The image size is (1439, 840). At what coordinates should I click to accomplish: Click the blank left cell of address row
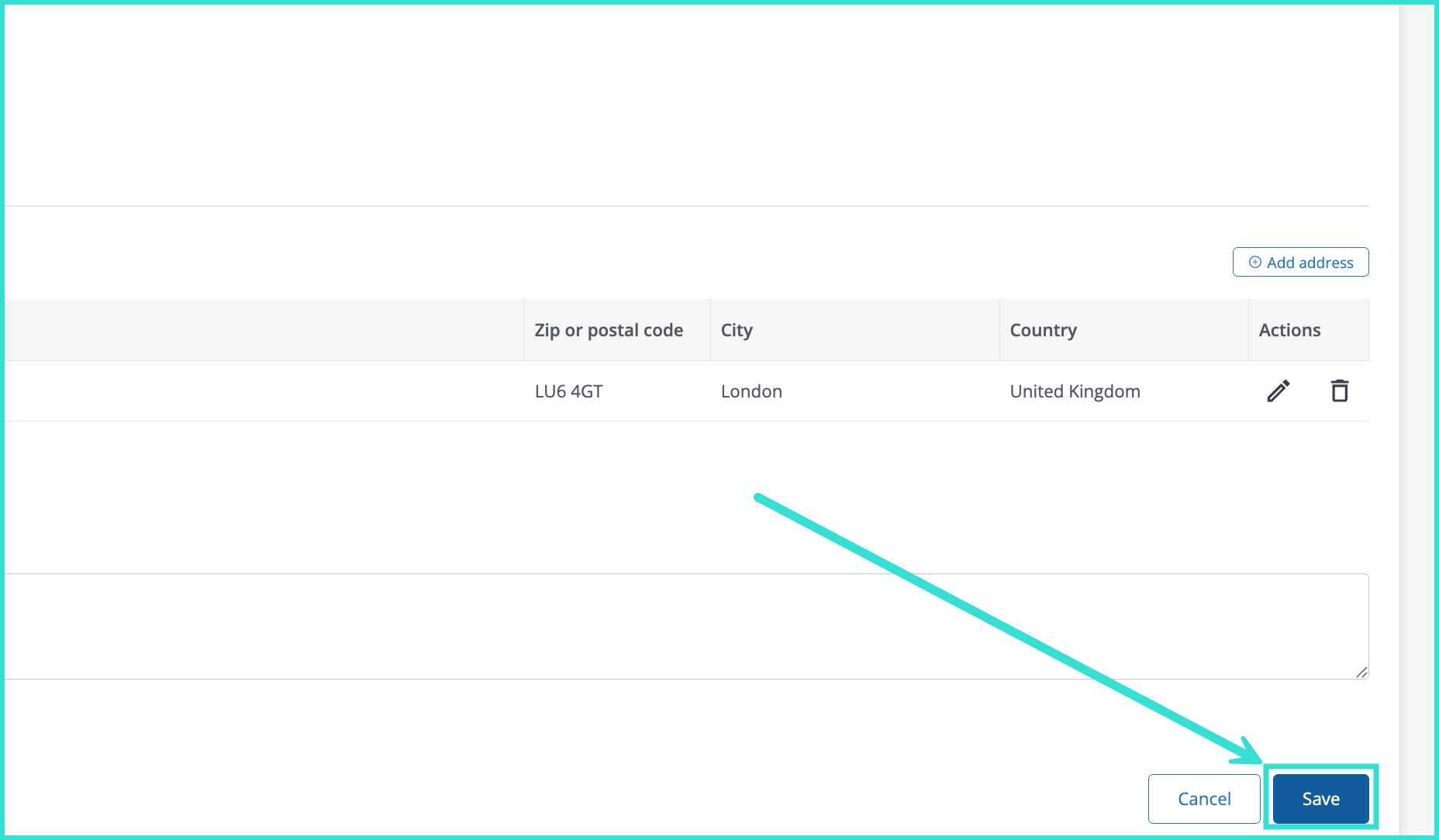pyautogui.click(x=264, y=391)
